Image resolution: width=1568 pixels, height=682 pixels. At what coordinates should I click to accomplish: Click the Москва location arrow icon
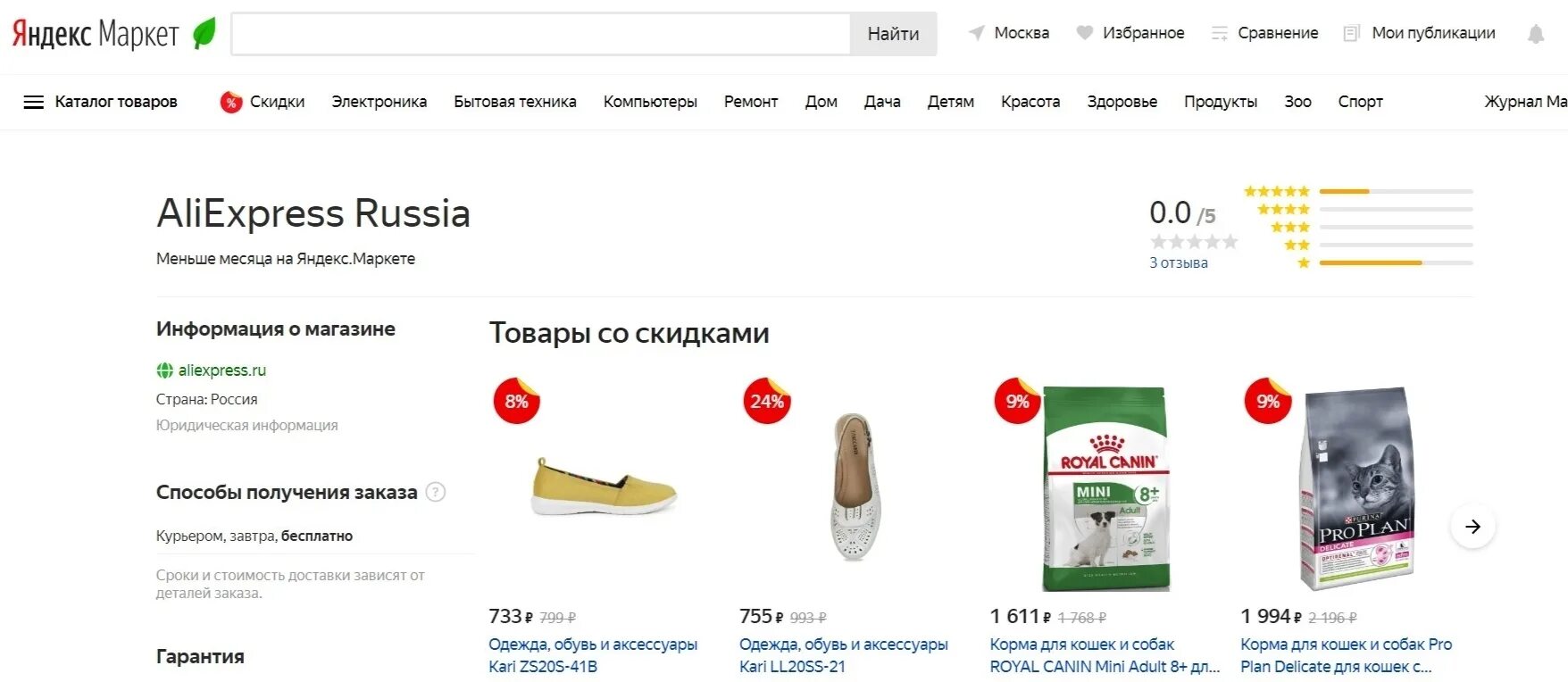click(x=977, y=33)
